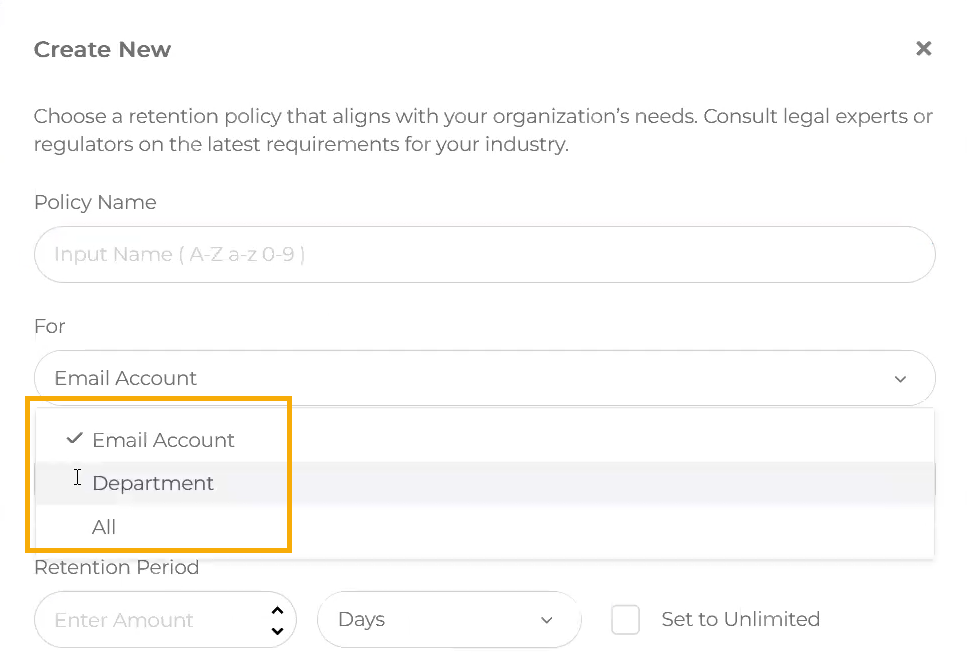Screen dimensions: 967x661
Task: Select Department from the dropdown list
Action: click(152, 483)
